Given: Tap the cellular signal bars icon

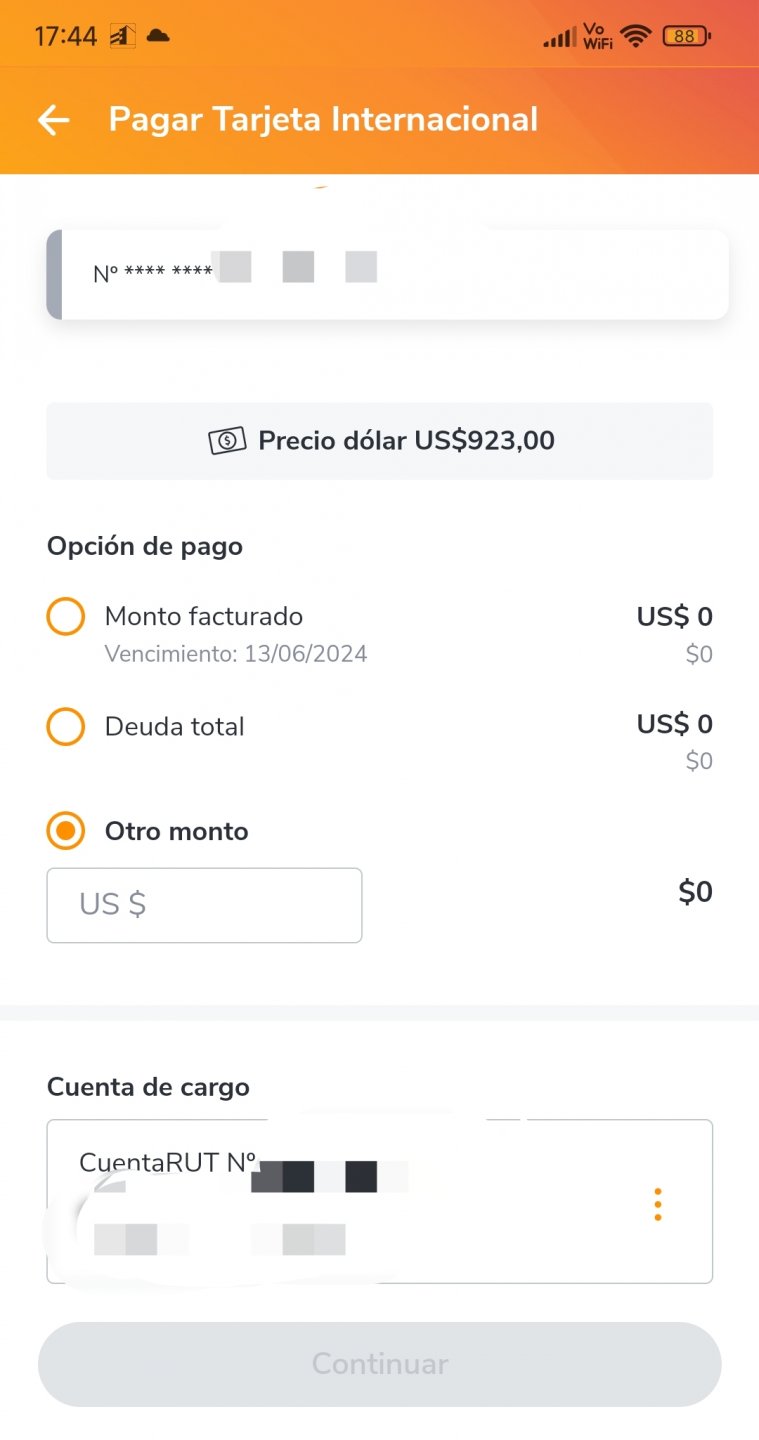Looking at the screenshot, I should point(559,38).
